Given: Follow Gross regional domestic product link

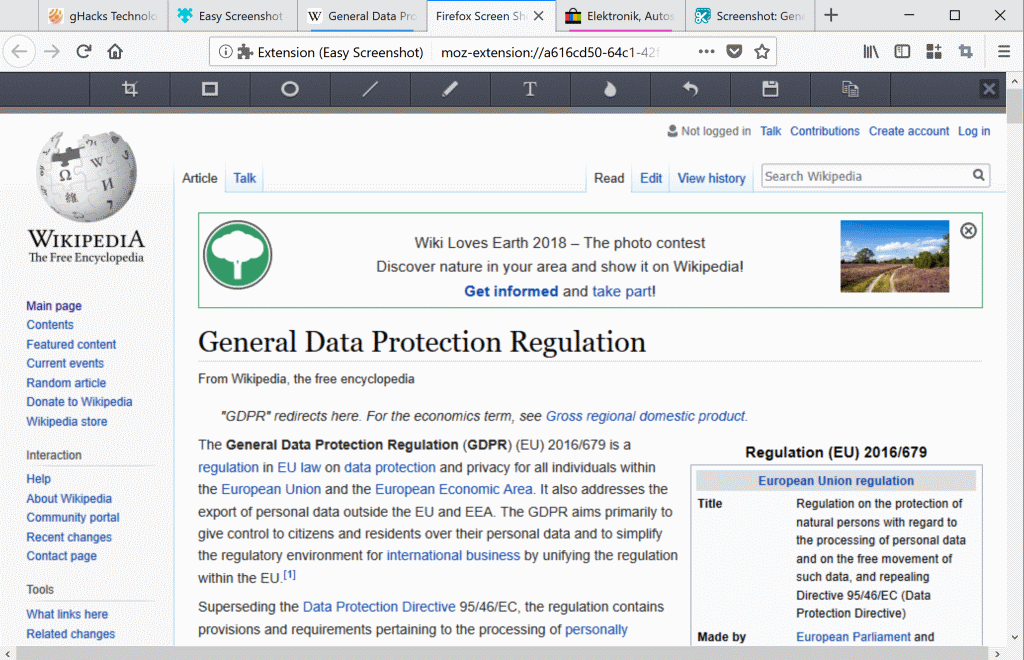Looking at the screenshot, I should click(645, 416).
